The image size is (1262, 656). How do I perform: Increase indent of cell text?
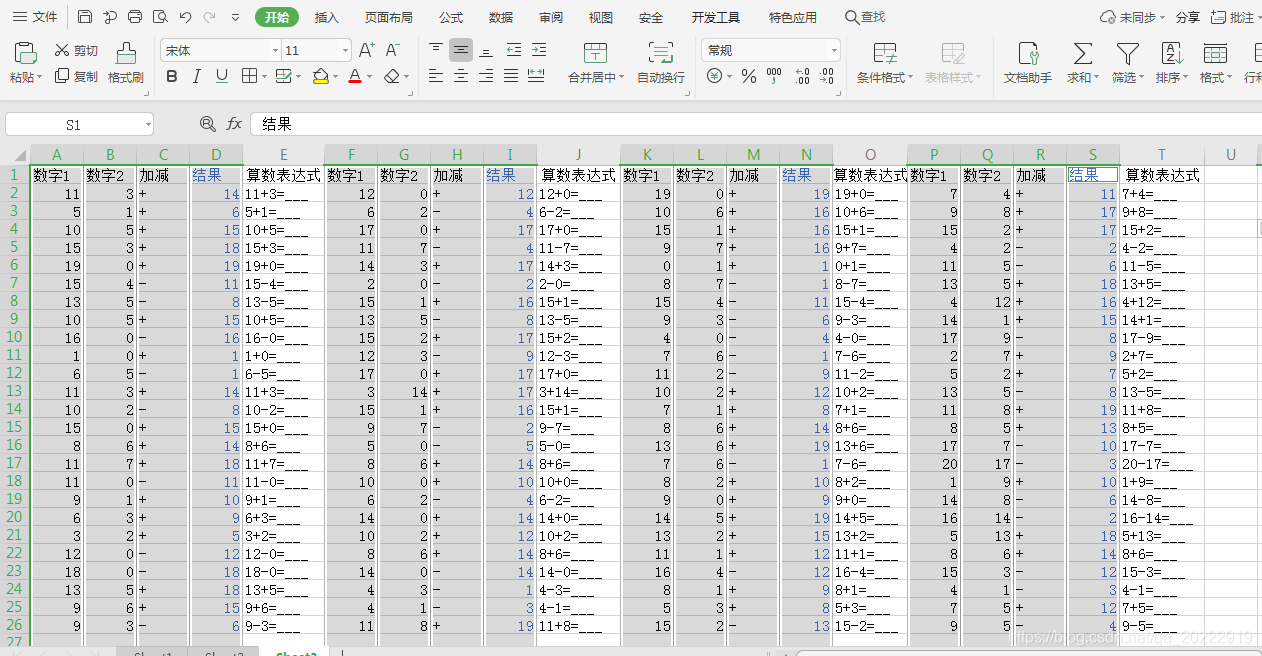pos(539,50)
